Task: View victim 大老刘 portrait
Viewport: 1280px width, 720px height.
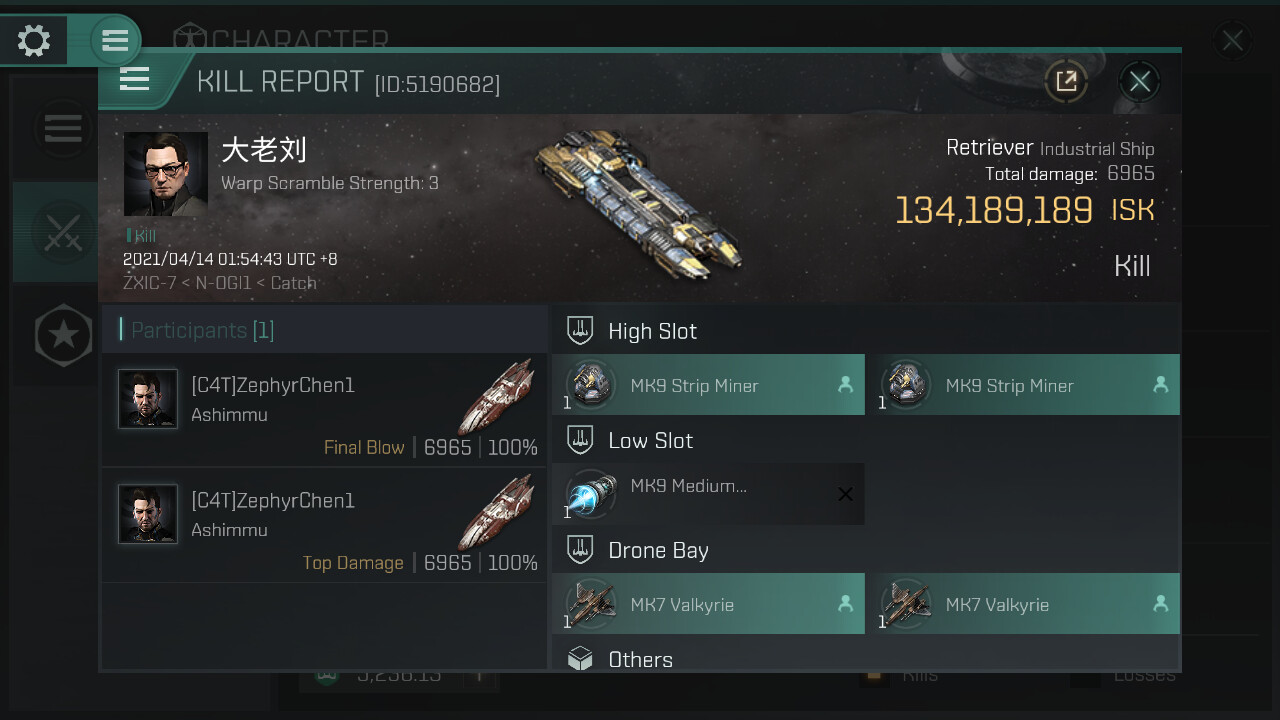Action: point(166,174)
